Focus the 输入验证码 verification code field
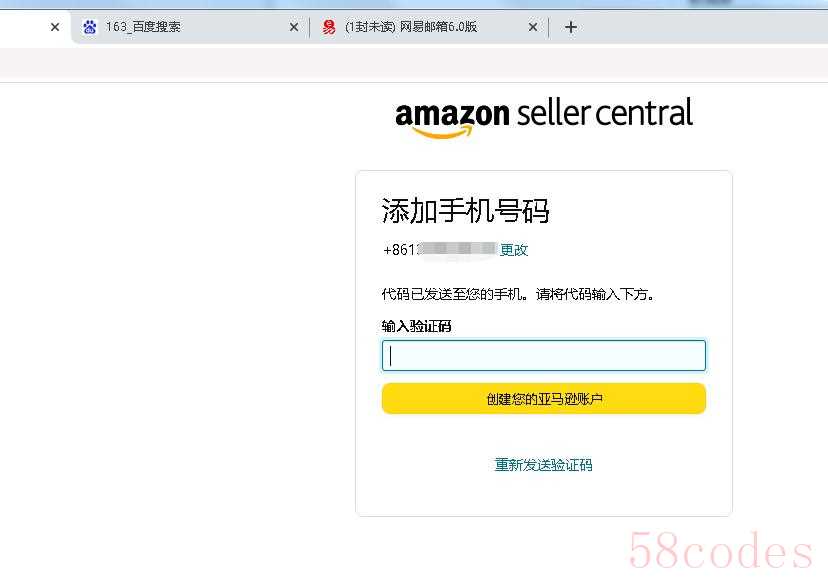 (x=544, y=355)
